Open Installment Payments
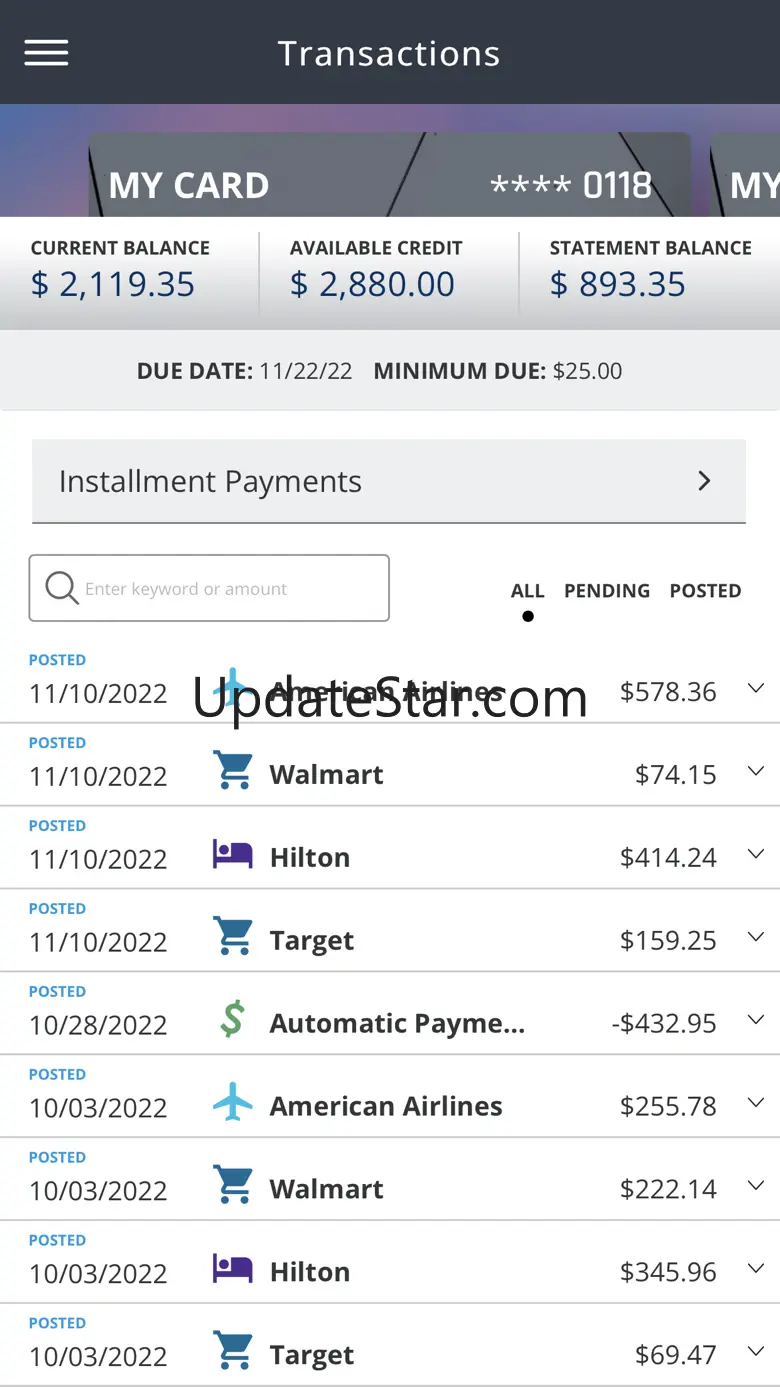 [389, 481]
